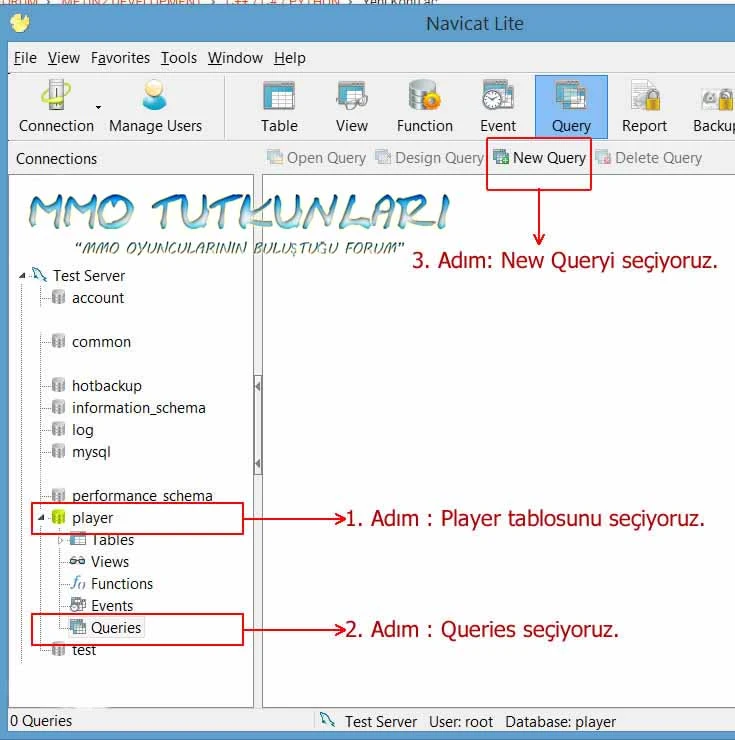This screenshot has height=740, width=735.
Task: Click Delete Query button
Action: click(649, 158)
